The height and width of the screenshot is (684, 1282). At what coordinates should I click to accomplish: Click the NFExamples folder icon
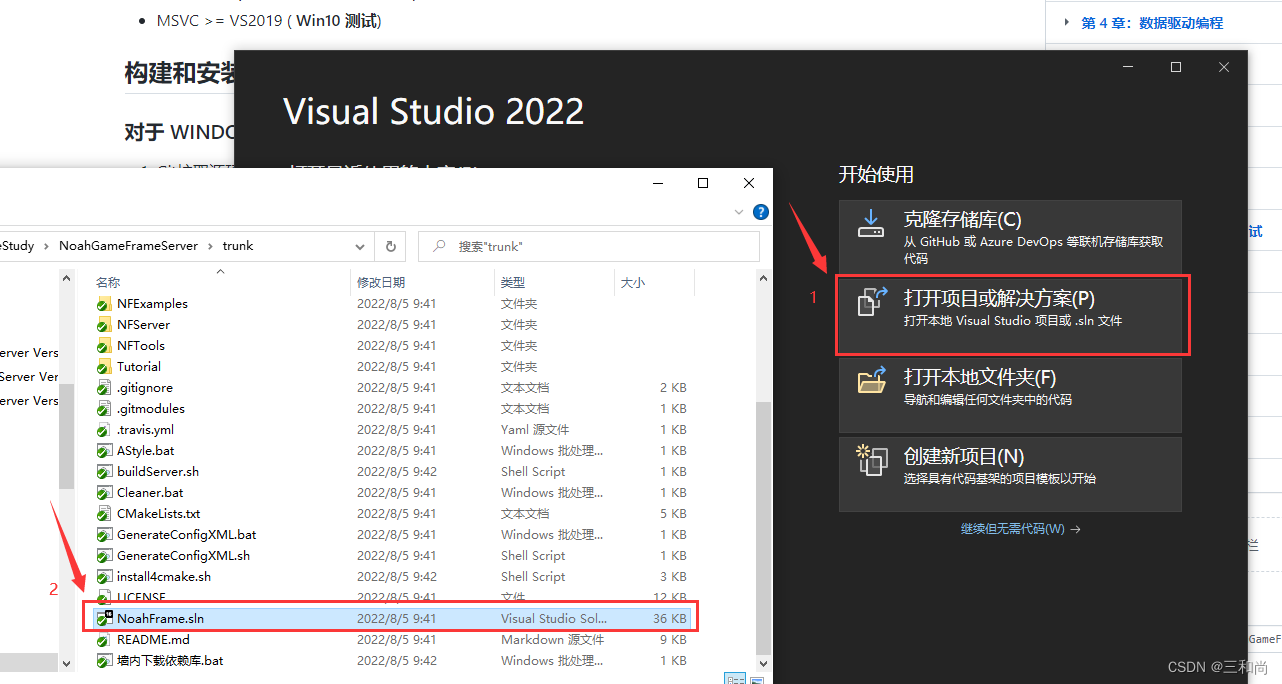point(103,304)
